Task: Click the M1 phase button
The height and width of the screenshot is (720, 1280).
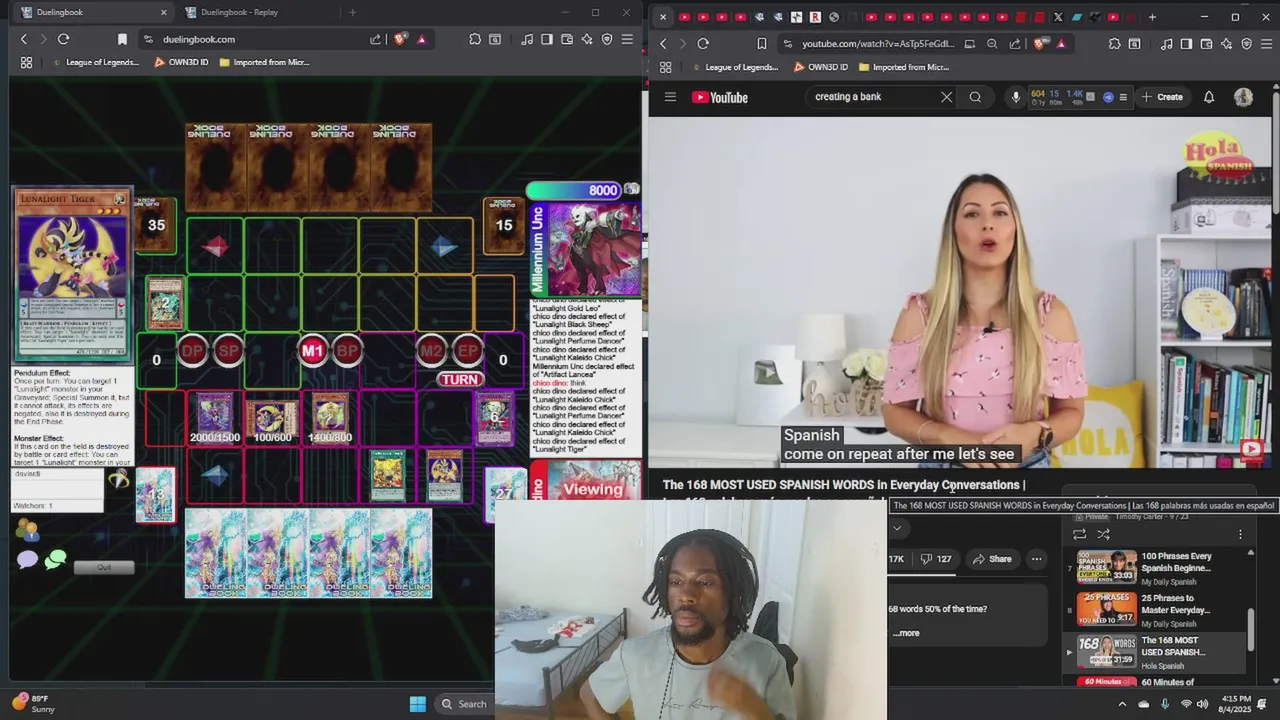Action: (x=313, y=350)
